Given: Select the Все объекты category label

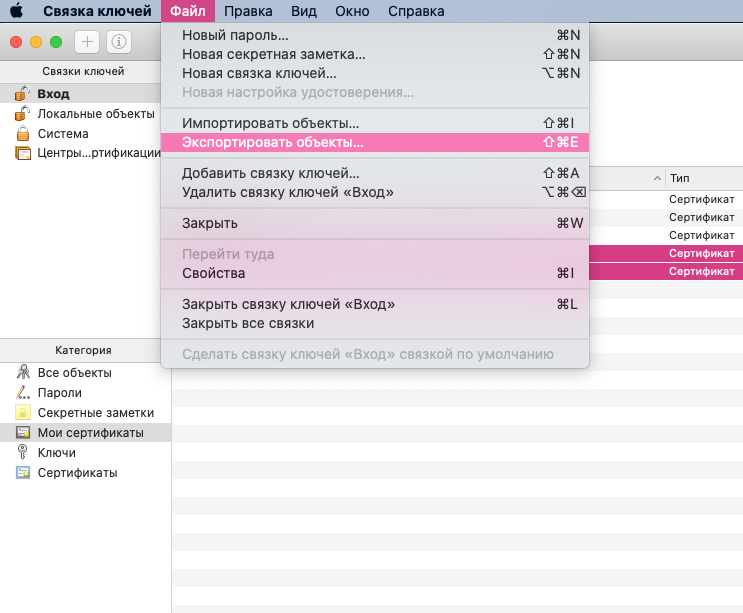Looking at the screenshot, I should coord(75,373).
